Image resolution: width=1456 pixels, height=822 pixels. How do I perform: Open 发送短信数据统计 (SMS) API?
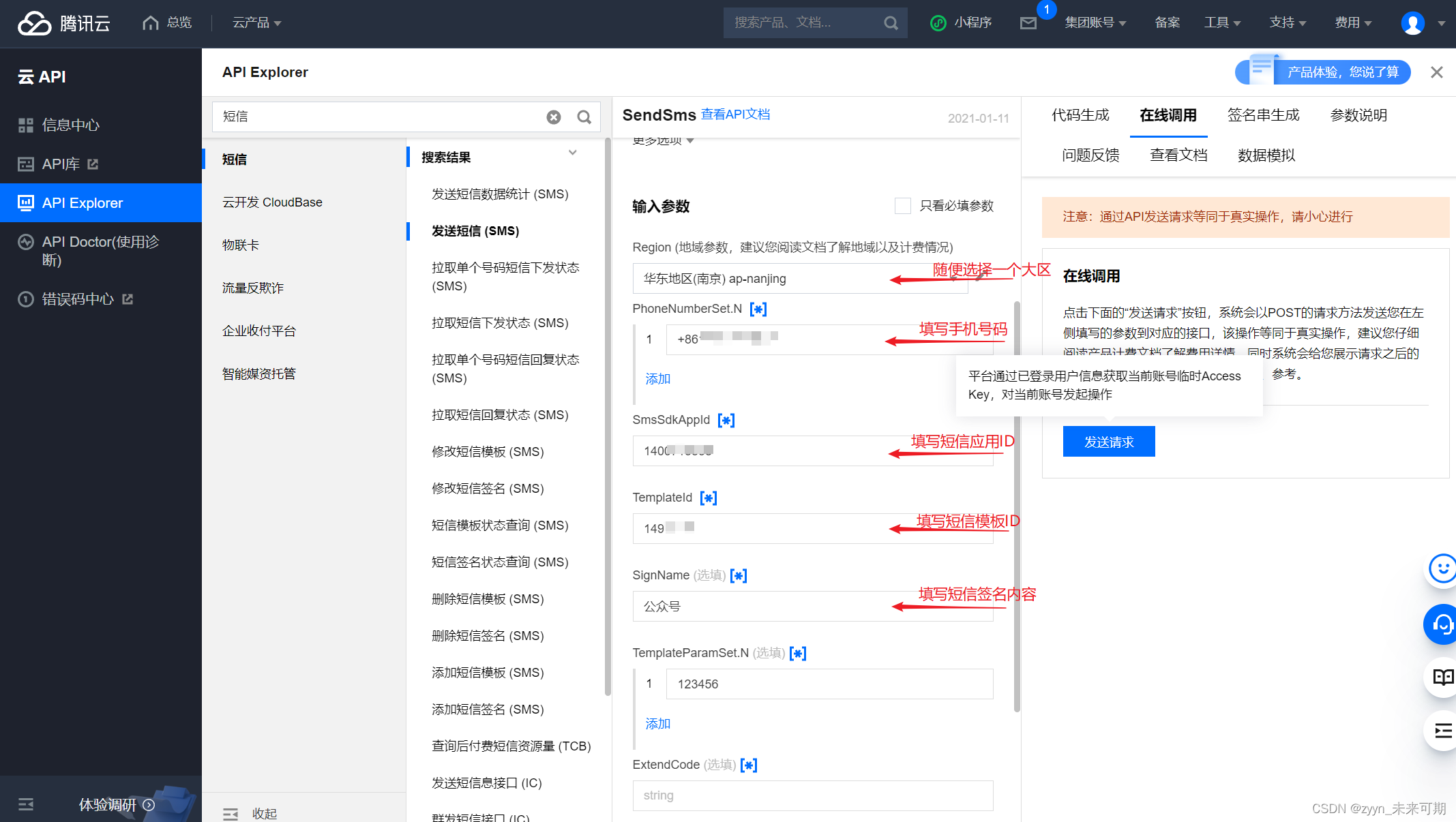tap(500, 194)
